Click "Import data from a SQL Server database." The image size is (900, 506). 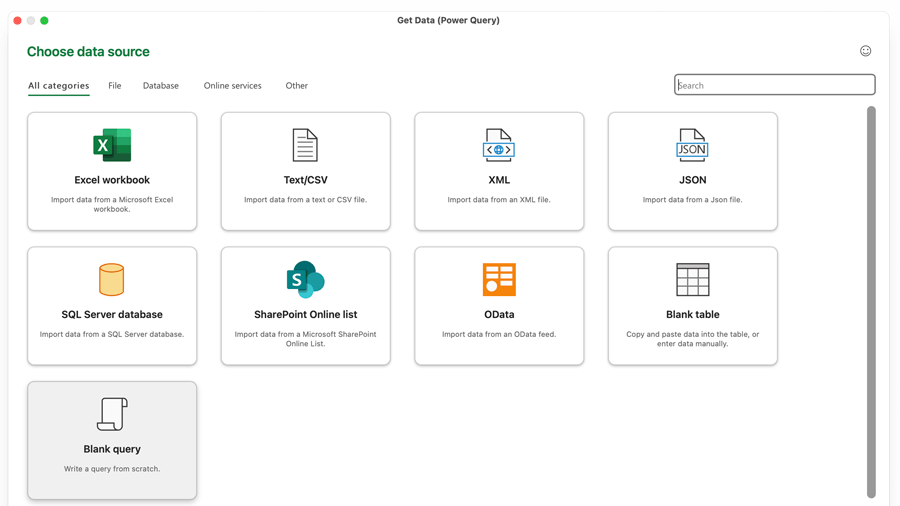pos(112,334)
